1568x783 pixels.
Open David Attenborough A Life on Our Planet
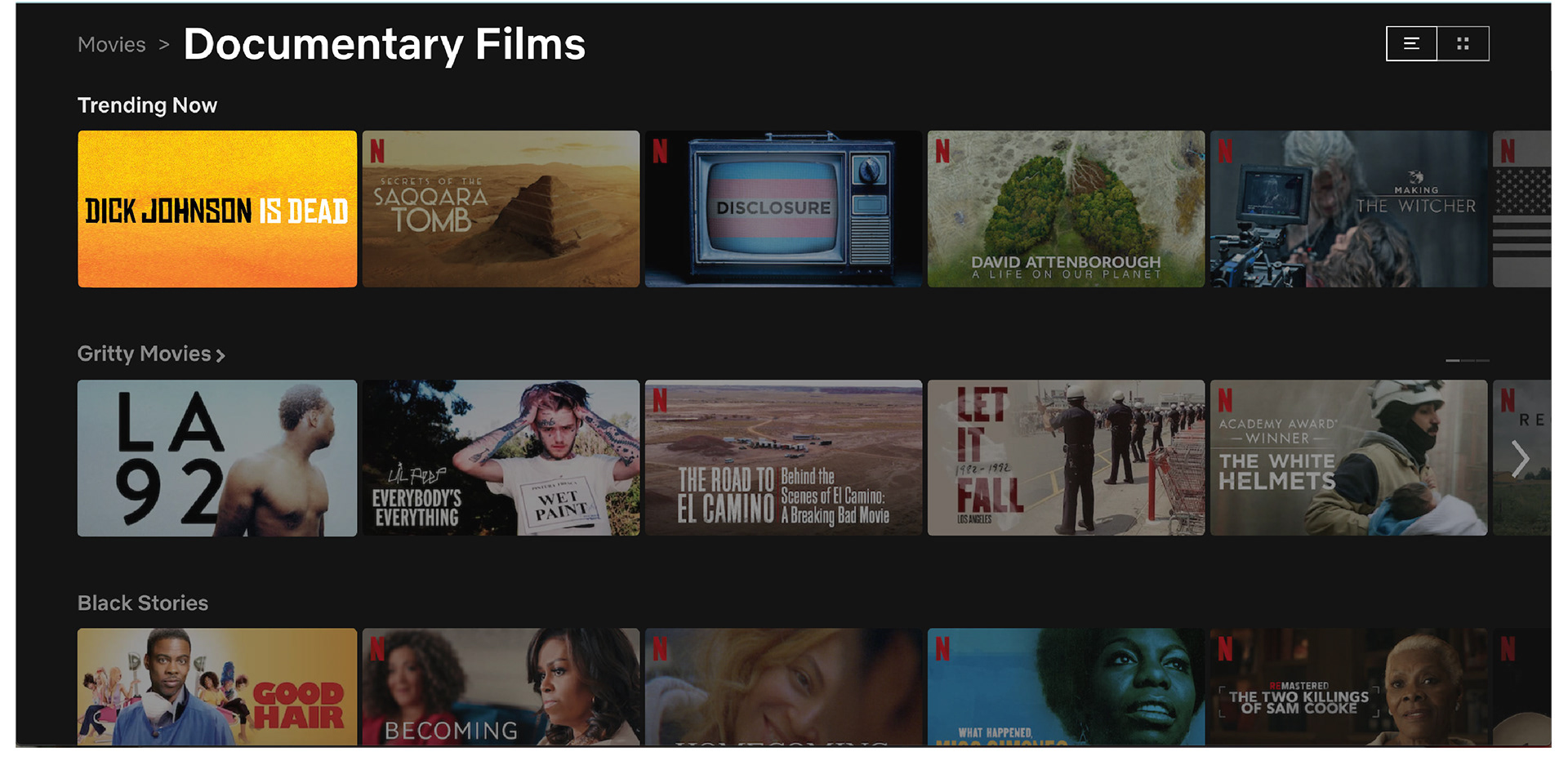point(1066,209)
